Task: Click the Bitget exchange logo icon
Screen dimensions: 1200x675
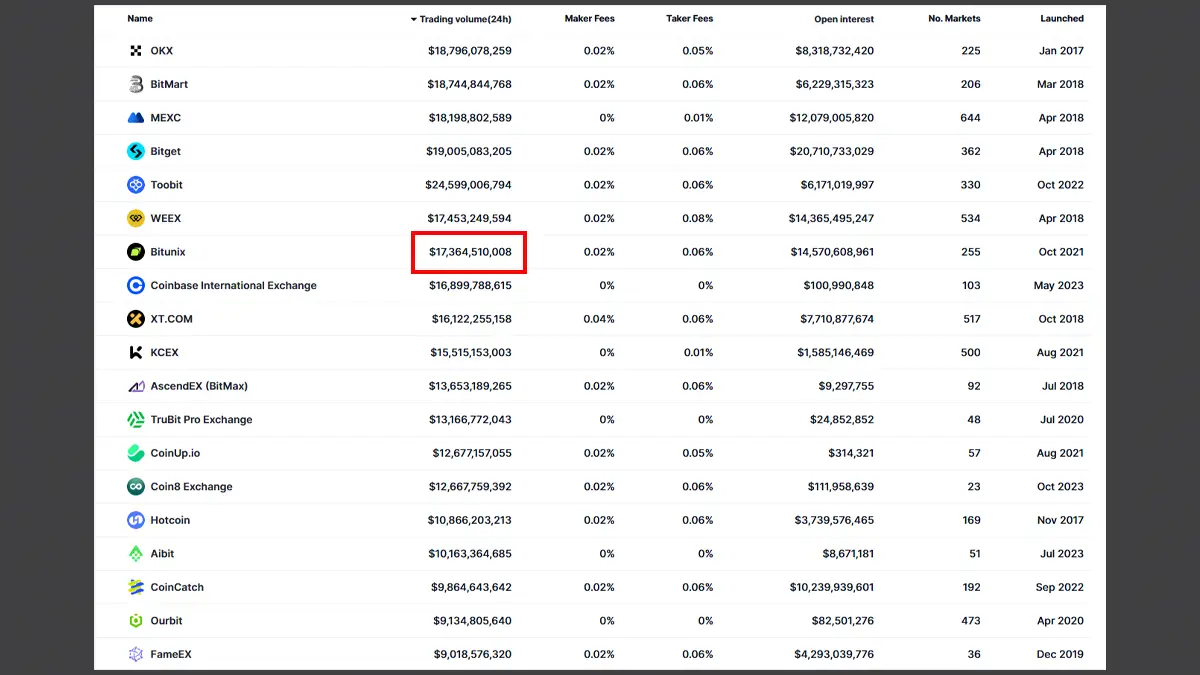Action: click(136, 151)
